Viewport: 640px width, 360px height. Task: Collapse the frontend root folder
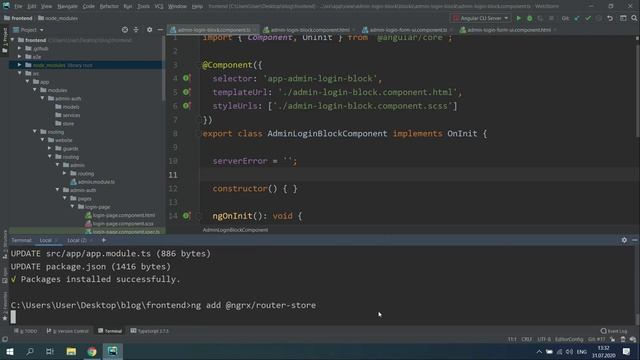[x=13, y=40]
